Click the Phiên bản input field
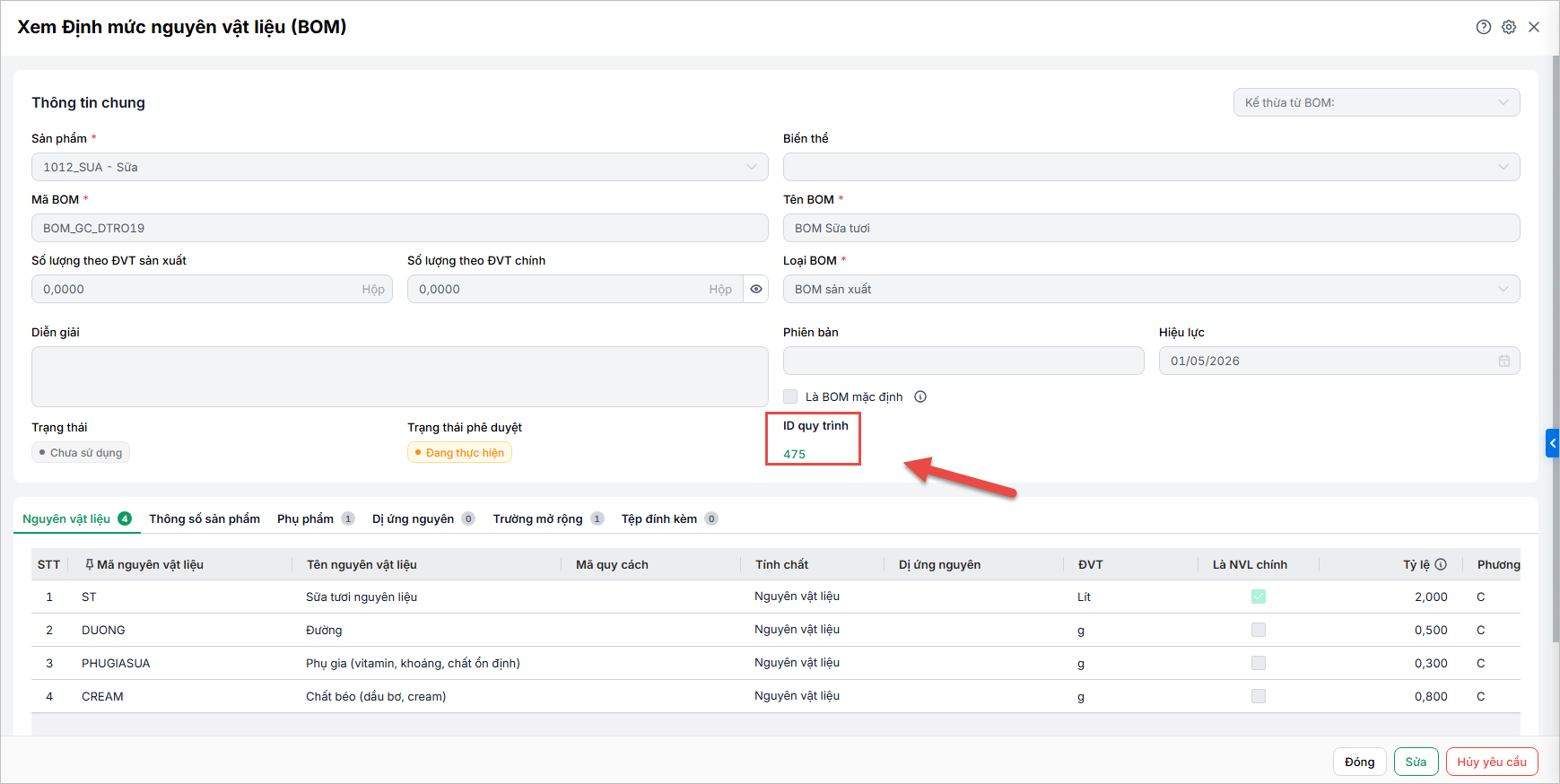This screenshot has width=1560, height=784. click(x=963, y=361)
